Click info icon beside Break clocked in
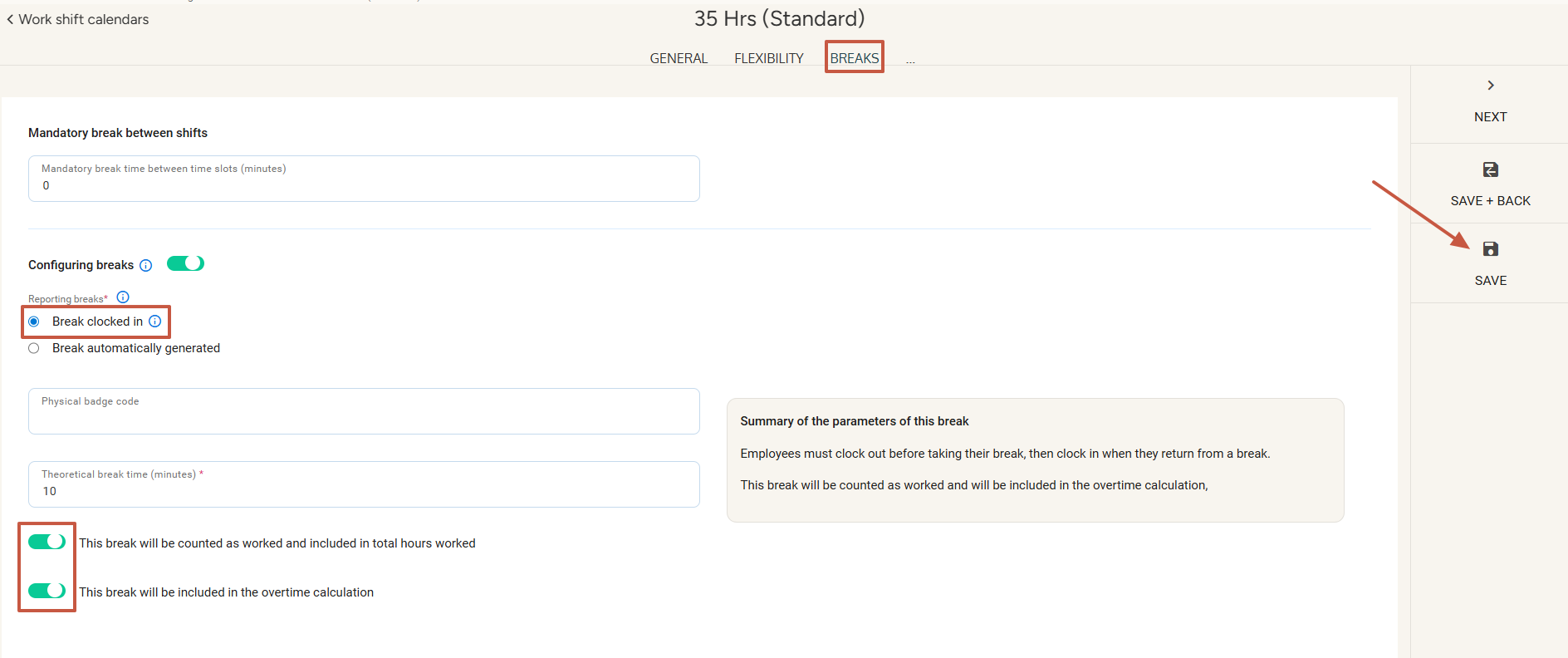The height and width of the screenshot is (658, 1568). [155, 322]
